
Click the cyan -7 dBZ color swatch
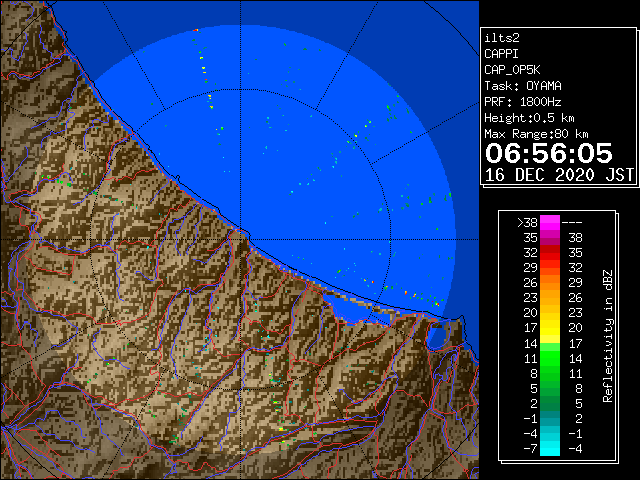(x=550, y=449)
